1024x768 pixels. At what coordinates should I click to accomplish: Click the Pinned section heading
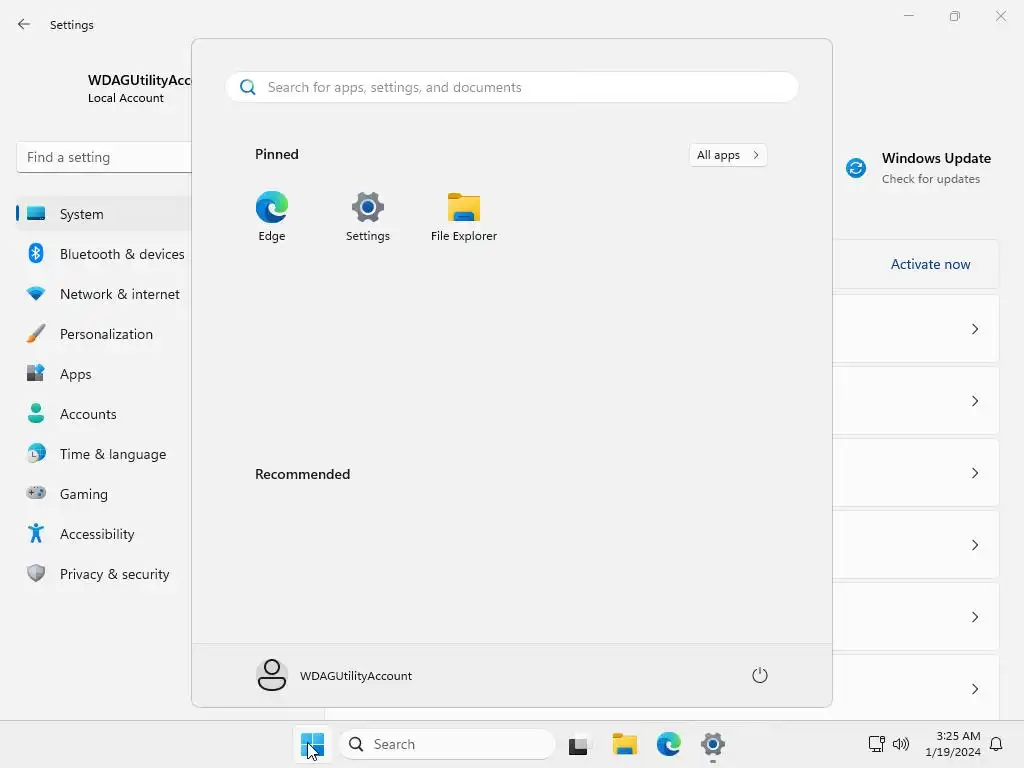tap(277, 154)
